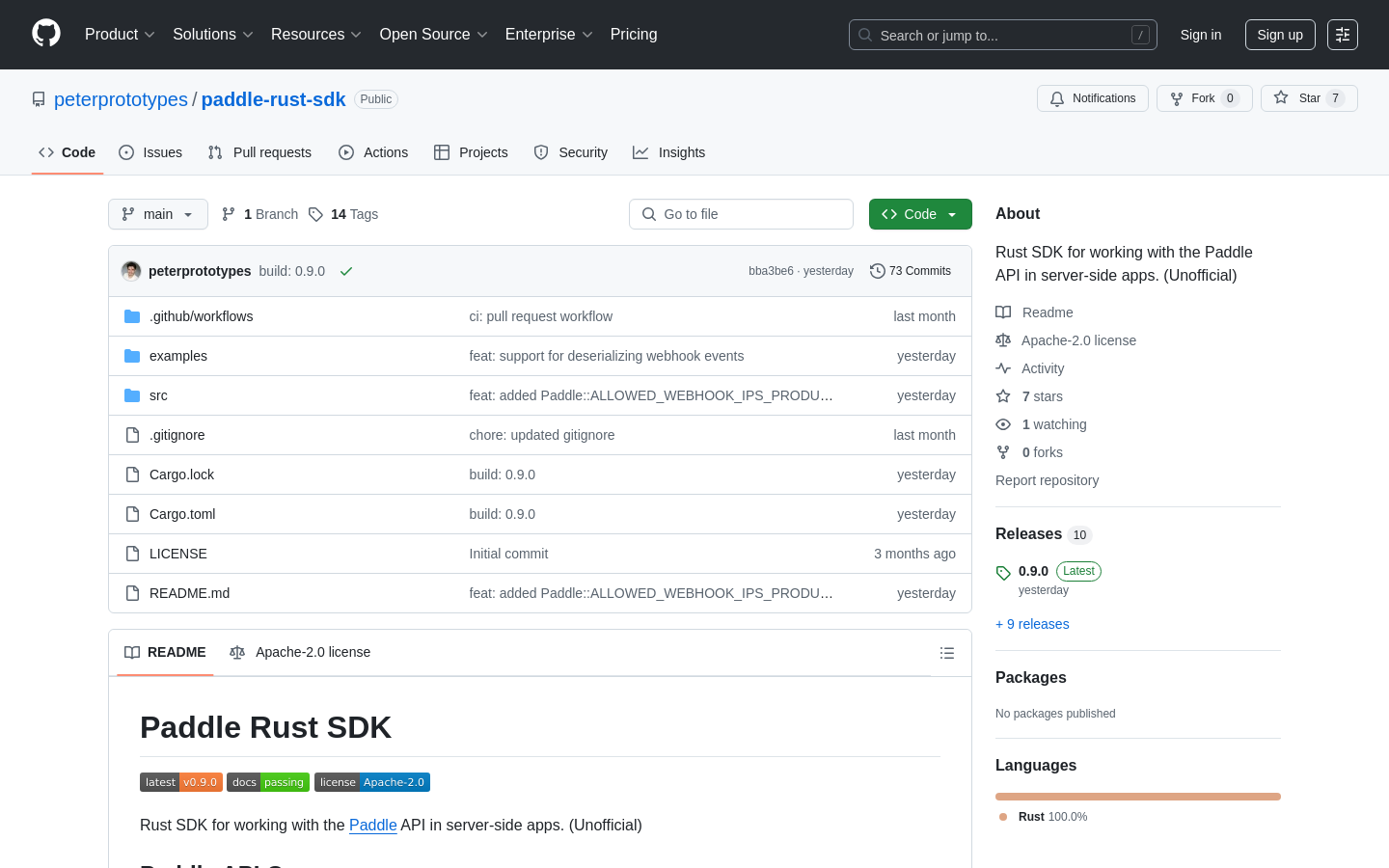This screenshot has width=1389, height=868.
Task: Expand the Solutions menu
Action: (213, 35)
